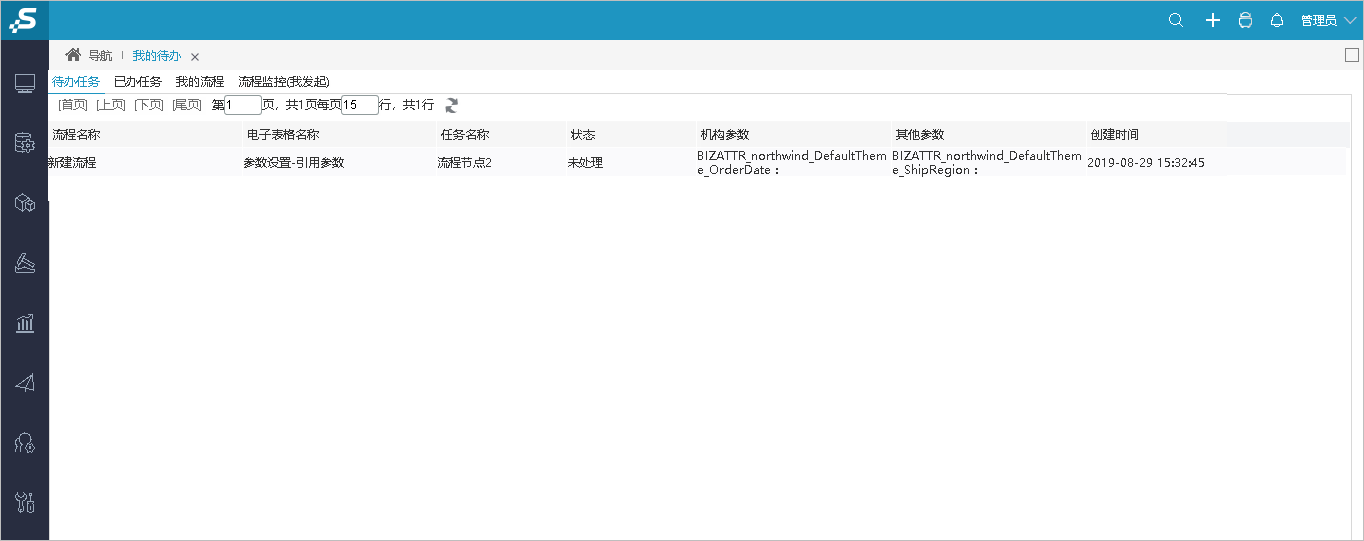This screenshot has width=1364, height=541.
Task: Open the data connection gear sidebar icon
Action: click(25, 143)
